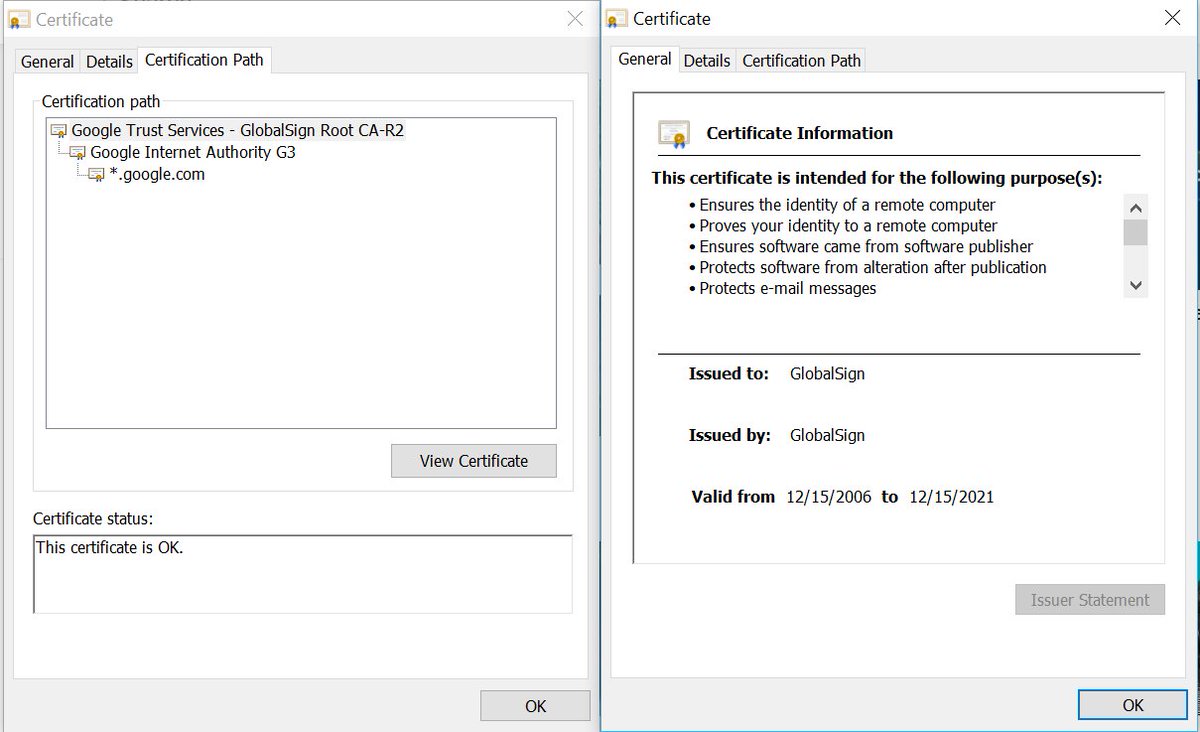Confirm with OK in right Certificate window
1200x732 pixels.
tap(1133, 705)
